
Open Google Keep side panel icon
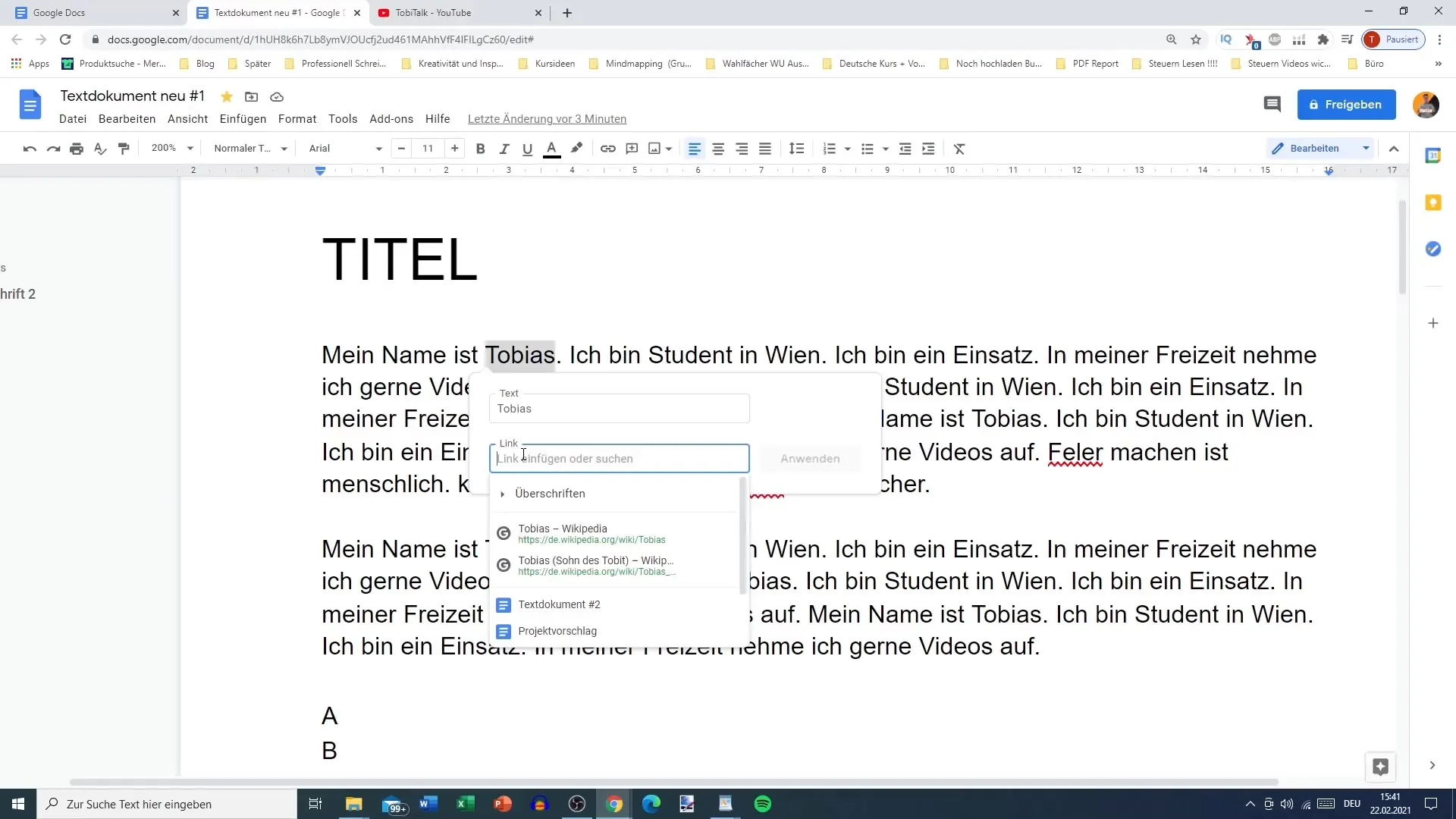click(1432, 202)
